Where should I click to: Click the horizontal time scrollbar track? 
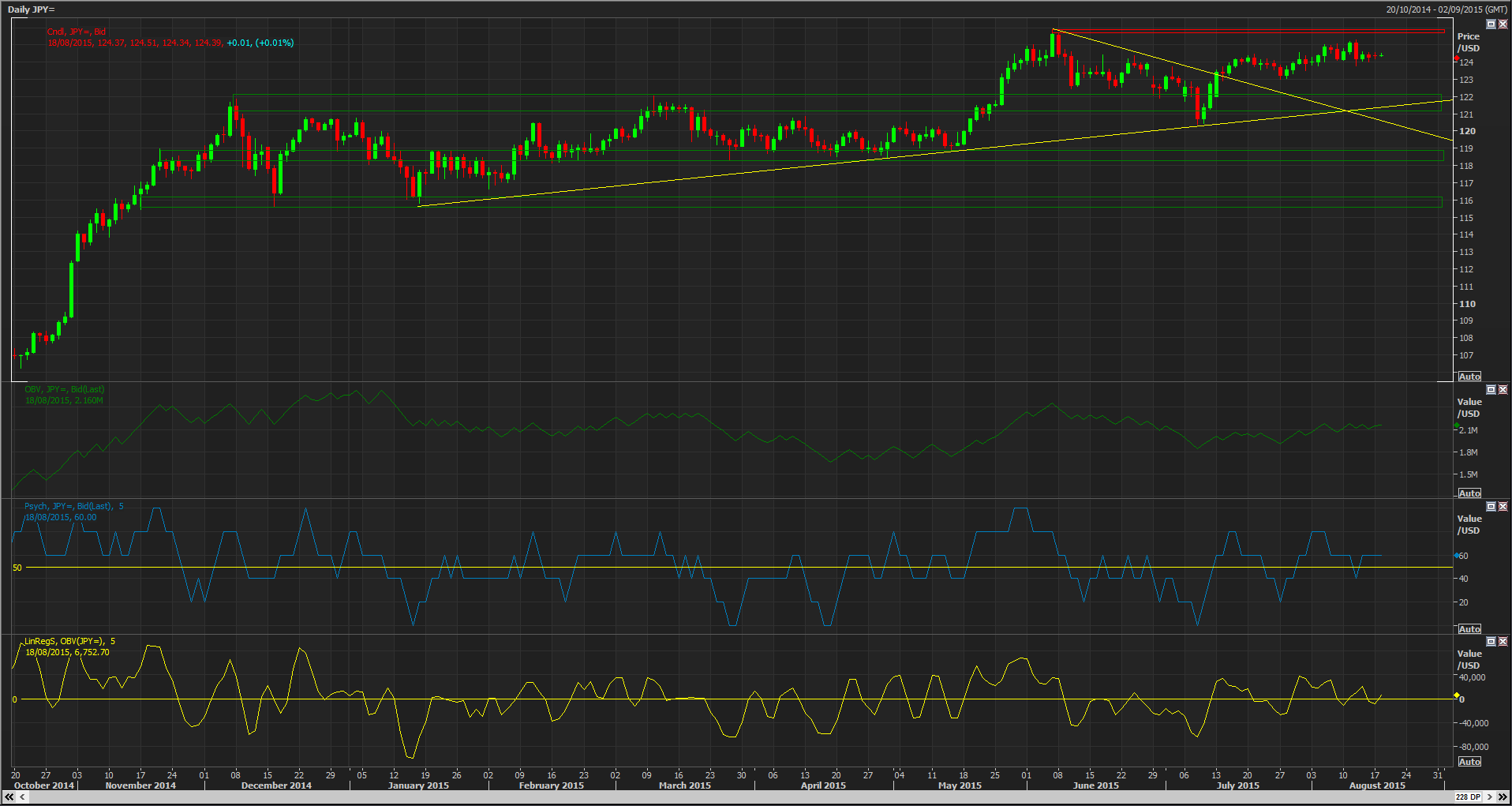tap(742, 797)
